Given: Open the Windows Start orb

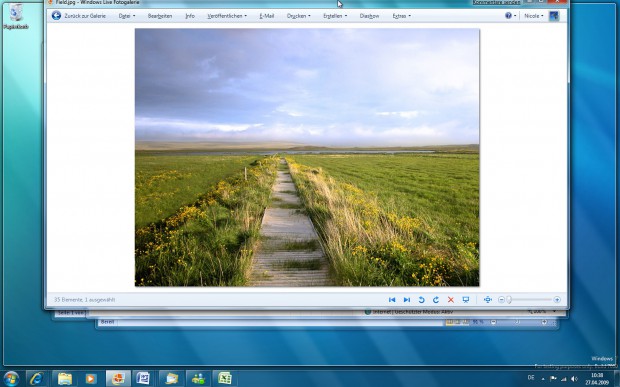Looking at the screenshot, I should tap(11, 379).
